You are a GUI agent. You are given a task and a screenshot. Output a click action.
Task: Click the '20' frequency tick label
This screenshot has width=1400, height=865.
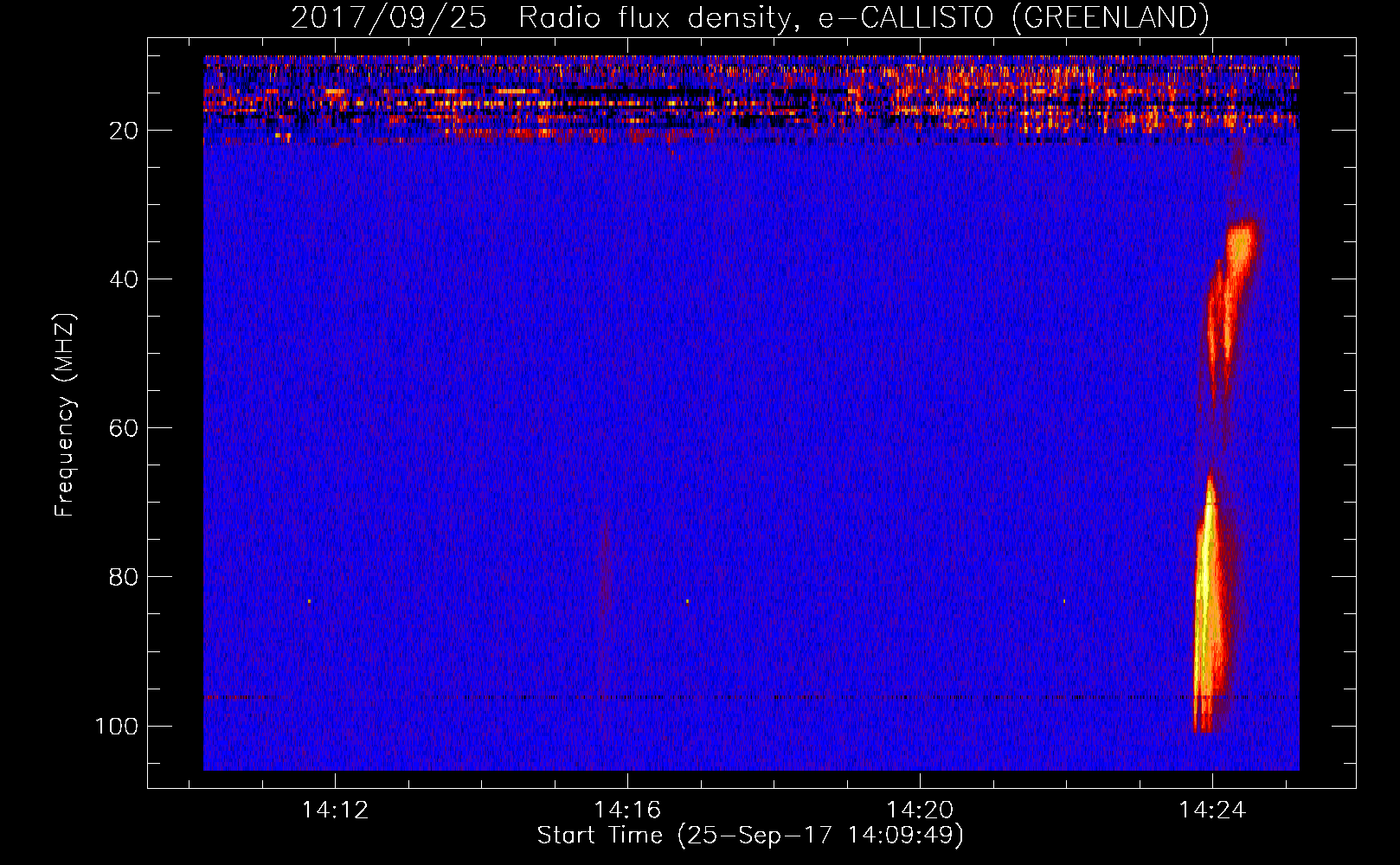point(124,131)
